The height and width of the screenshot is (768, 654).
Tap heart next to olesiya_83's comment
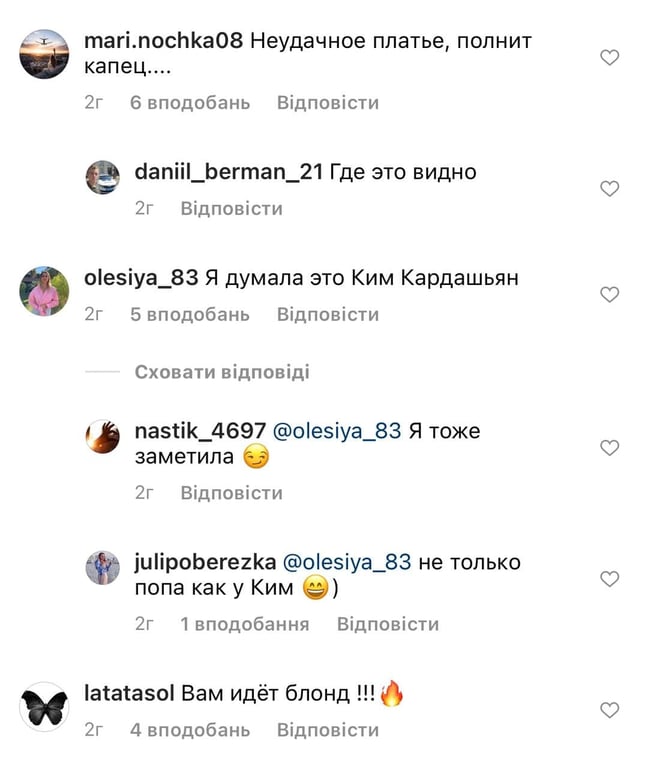609,294
